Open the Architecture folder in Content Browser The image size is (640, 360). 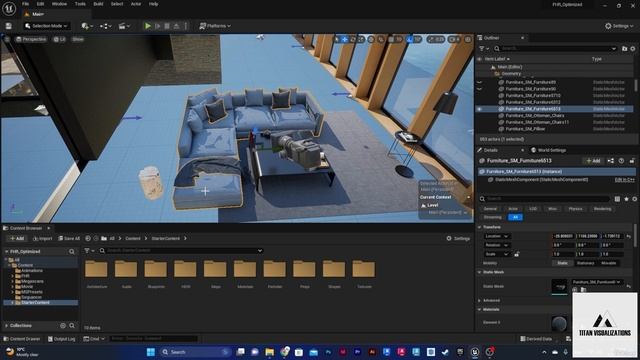pos(96,273)
